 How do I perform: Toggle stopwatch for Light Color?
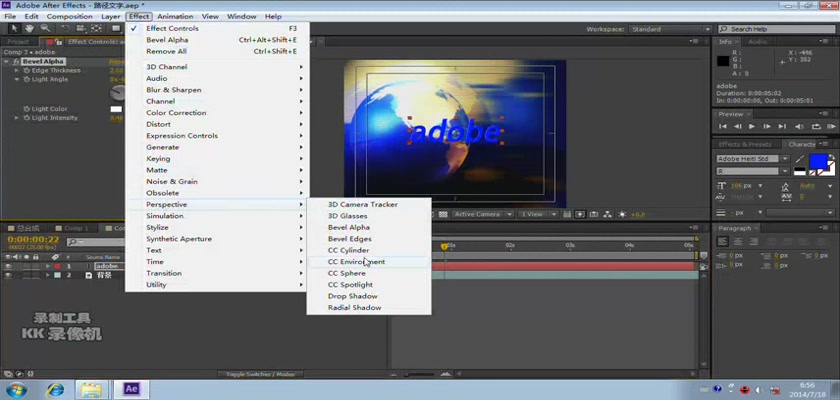pos(26,109)
